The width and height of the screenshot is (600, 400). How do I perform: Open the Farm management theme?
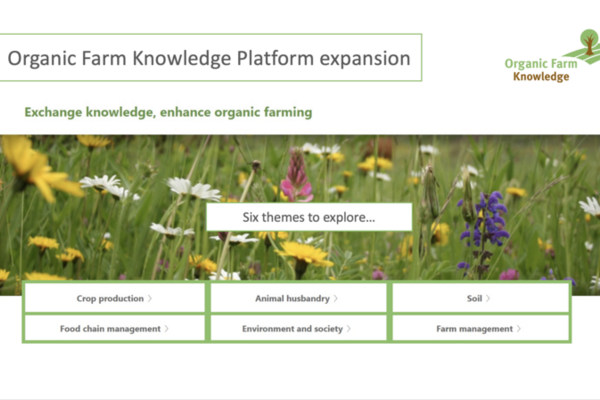click(x=481, y=328)
